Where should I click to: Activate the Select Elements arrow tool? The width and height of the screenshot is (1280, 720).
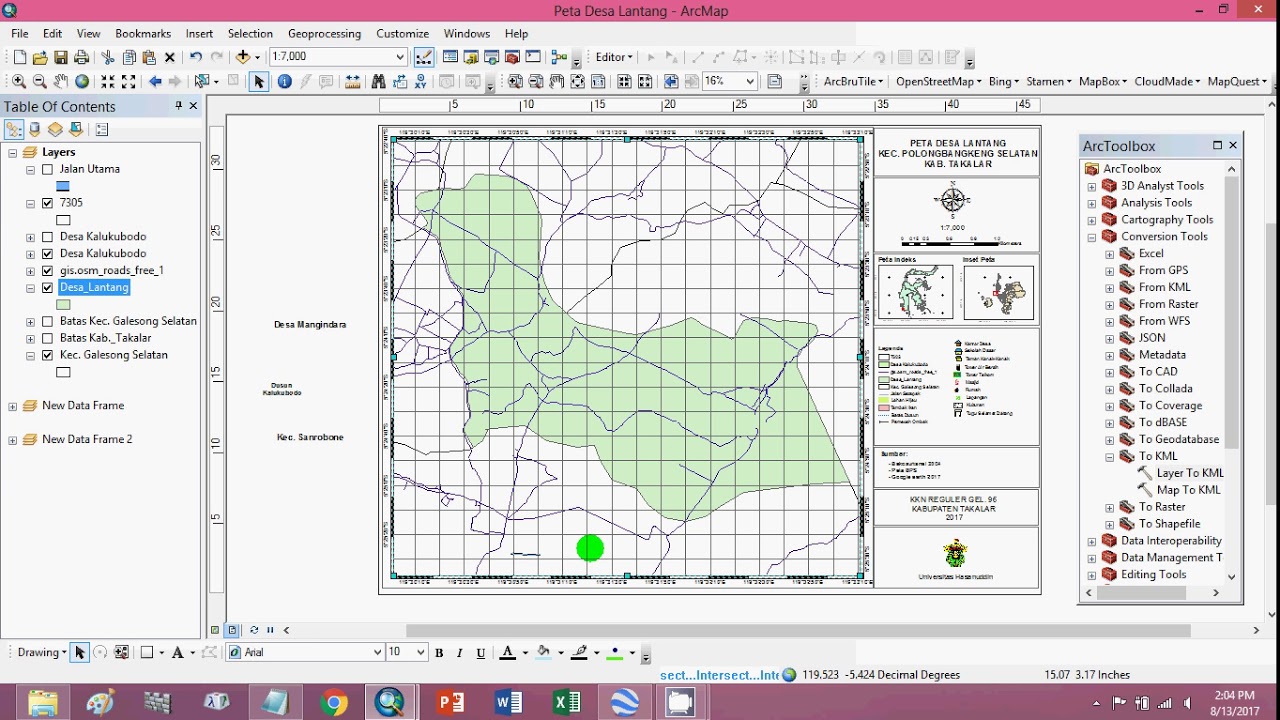259,82
